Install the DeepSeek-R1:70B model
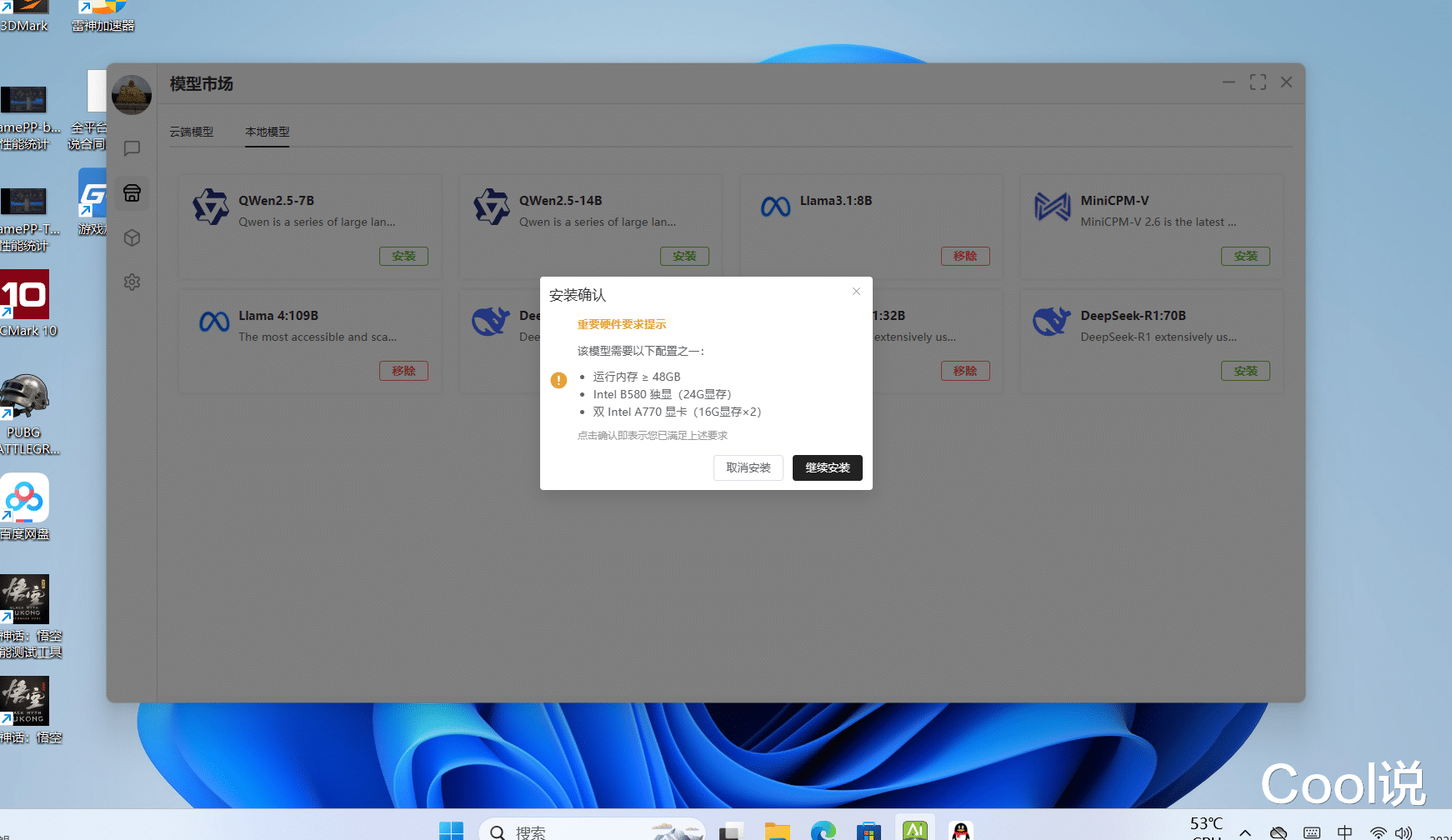This screenshot has width=1452, height=840. [x=1246, y=371]
